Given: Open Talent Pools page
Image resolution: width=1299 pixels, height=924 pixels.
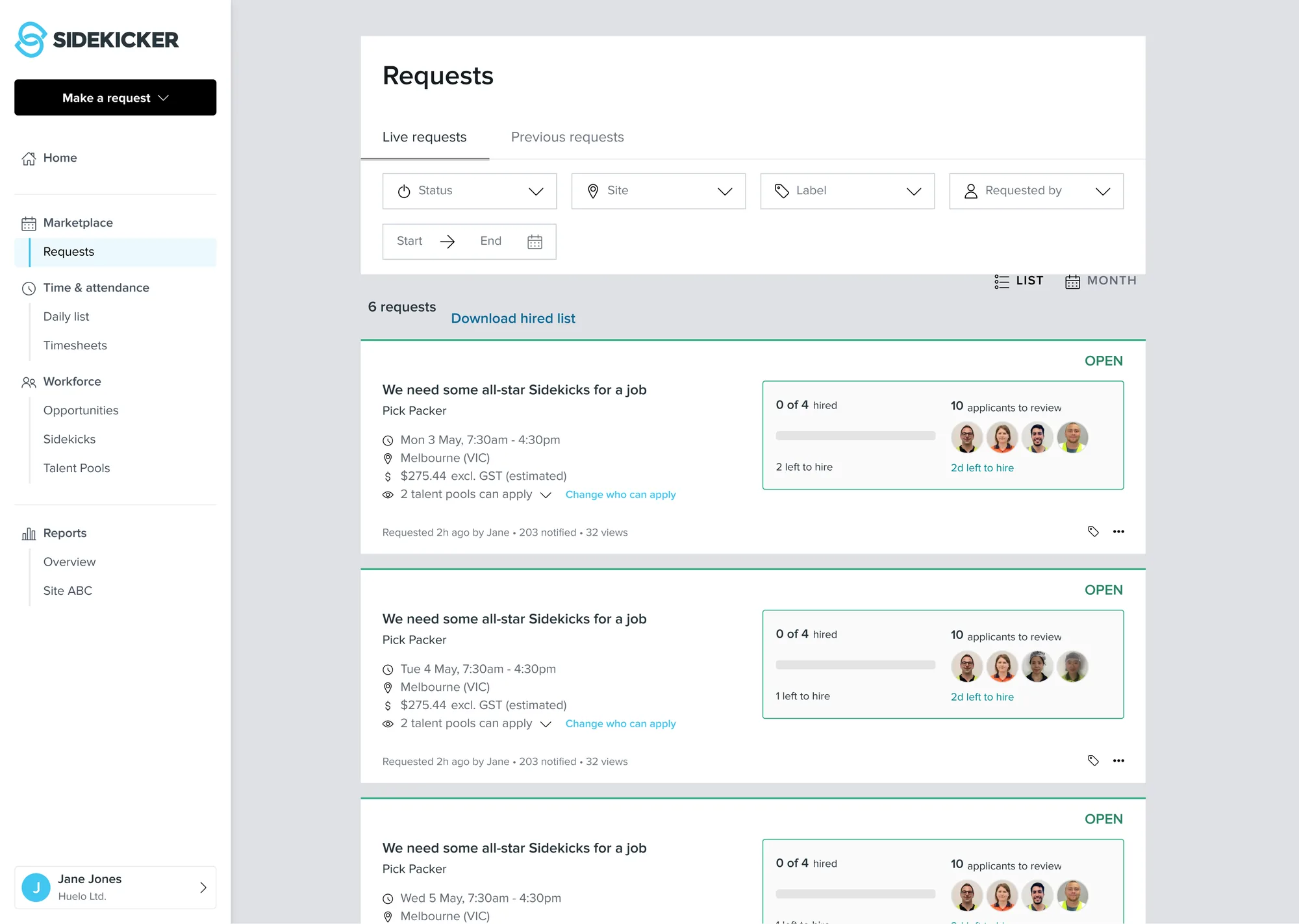Looking at the screenshot, I should coord(77,468).
